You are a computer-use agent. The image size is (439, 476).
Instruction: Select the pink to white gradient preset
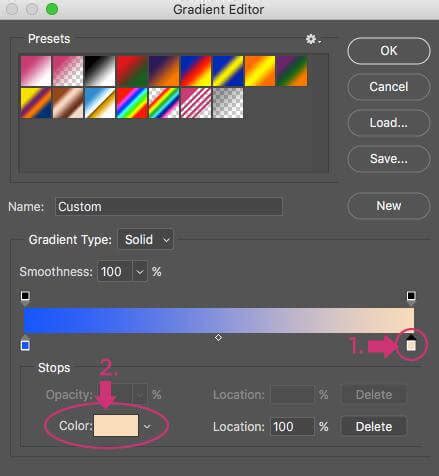pyautogui.click(x=36, y=71)
